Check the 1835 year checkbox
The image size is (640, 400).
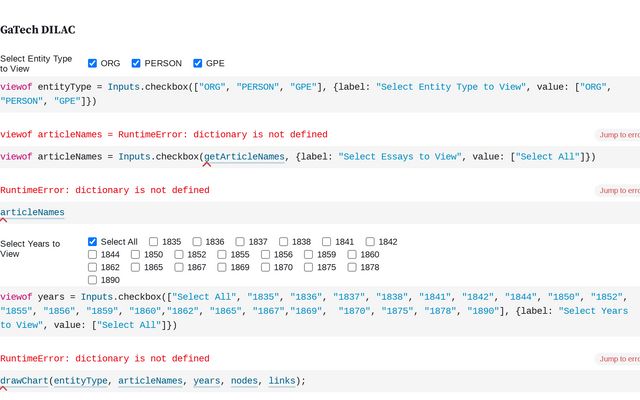click(x=153, y=242)
